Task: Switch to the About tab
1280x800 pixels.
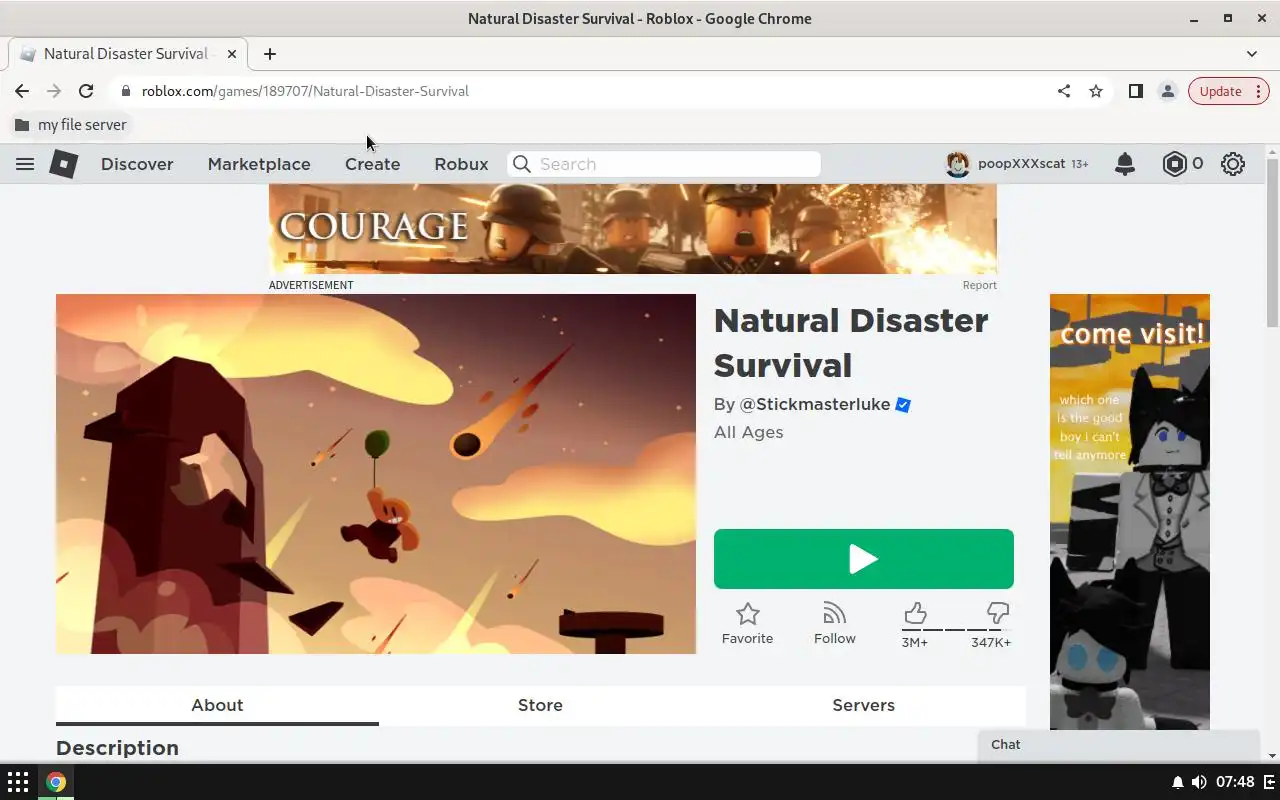Action: click(x=217, y=705)
